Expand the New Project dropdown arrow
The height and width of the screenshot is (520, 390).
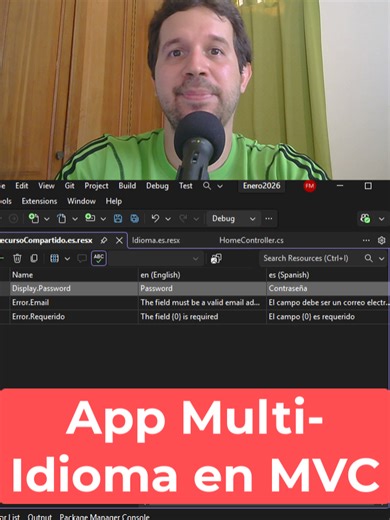pos(47,219)
